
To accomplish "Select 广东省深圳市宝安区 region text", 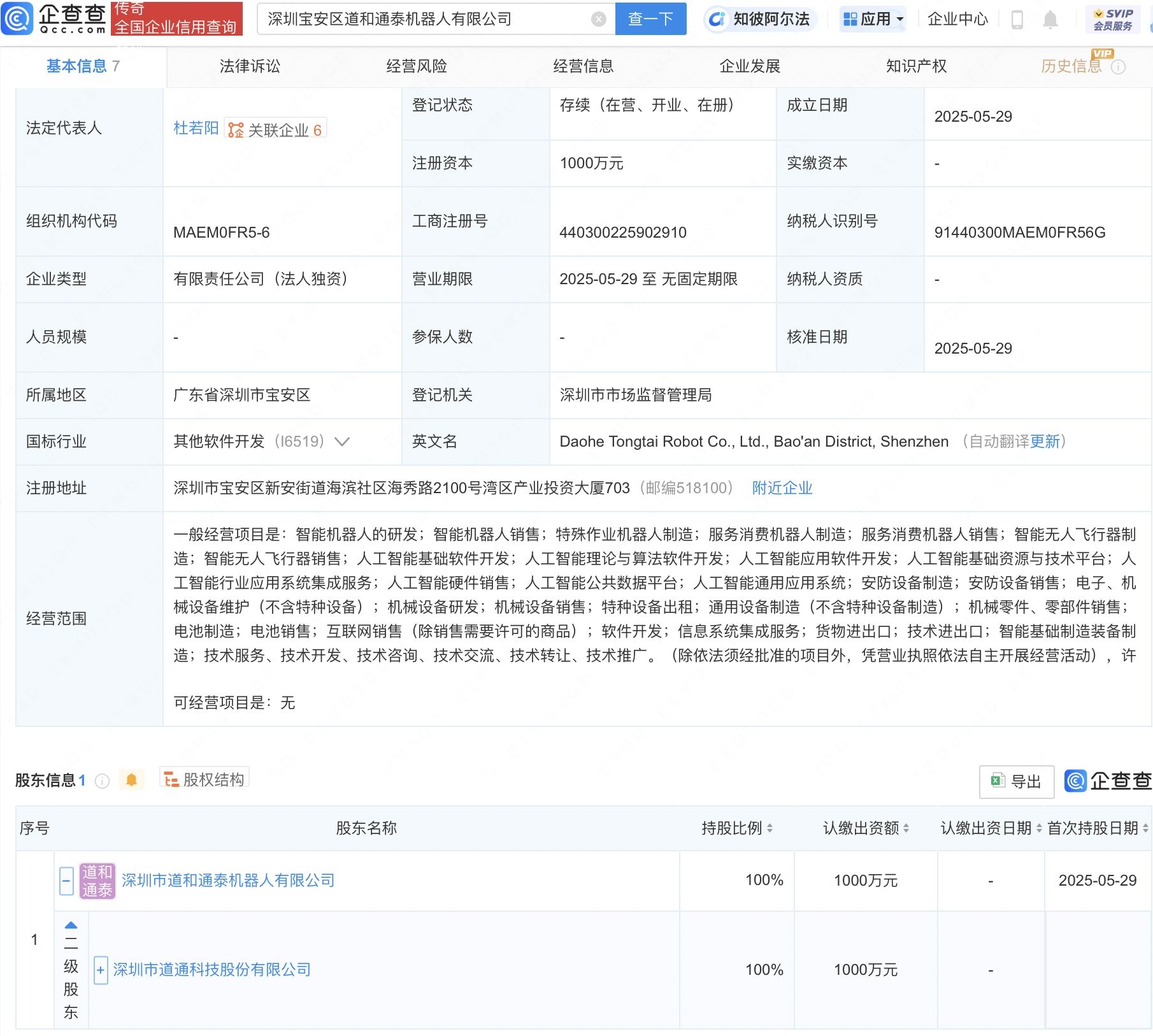I will tap(242, 395).
